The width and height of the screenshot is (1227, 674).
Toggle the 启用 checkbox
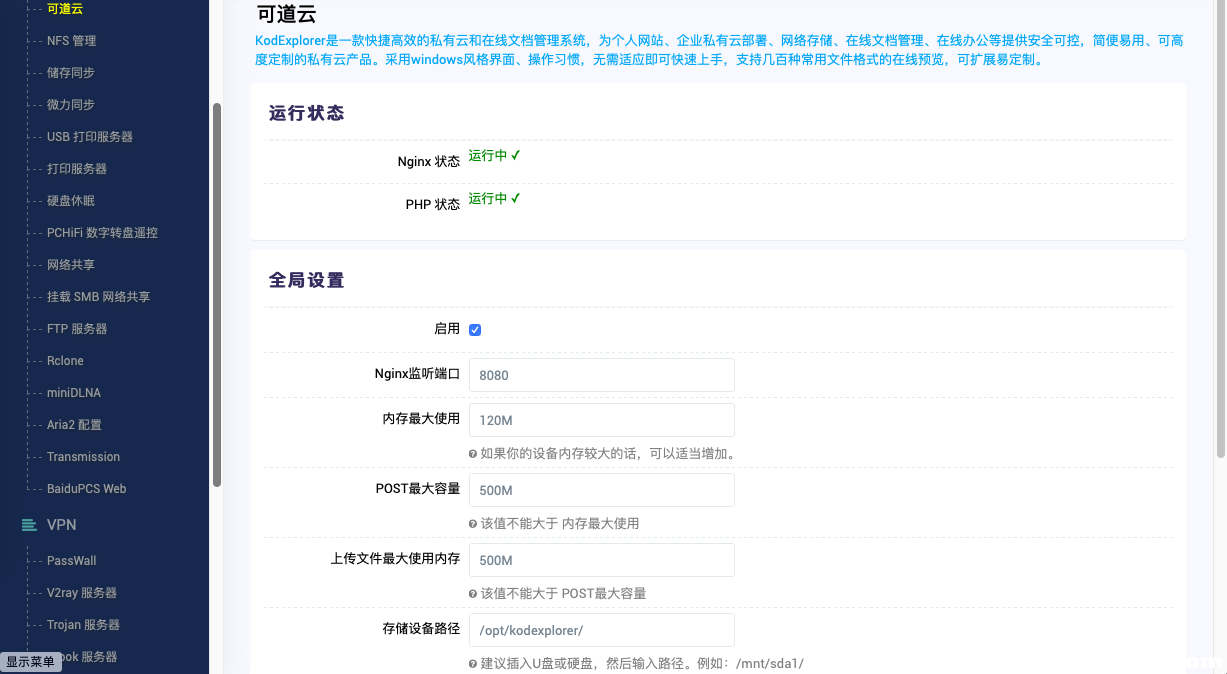coord(475,330)
